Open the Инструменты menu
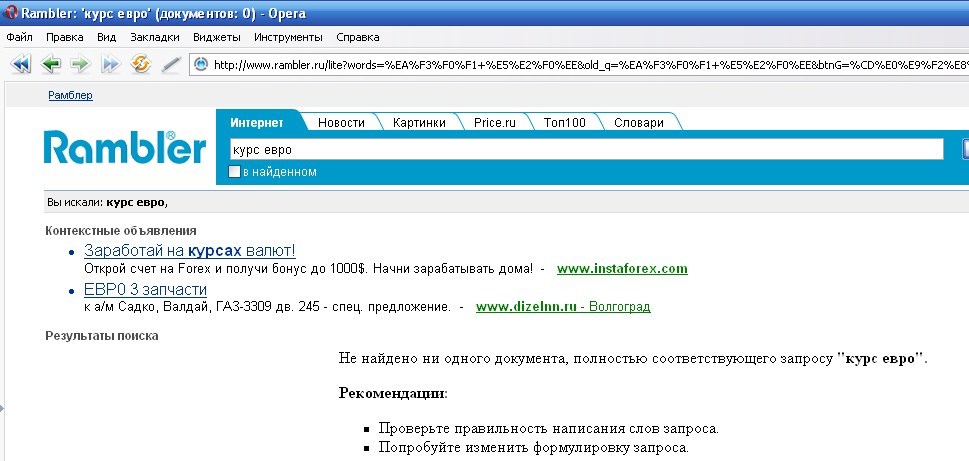 pos(288,37)
